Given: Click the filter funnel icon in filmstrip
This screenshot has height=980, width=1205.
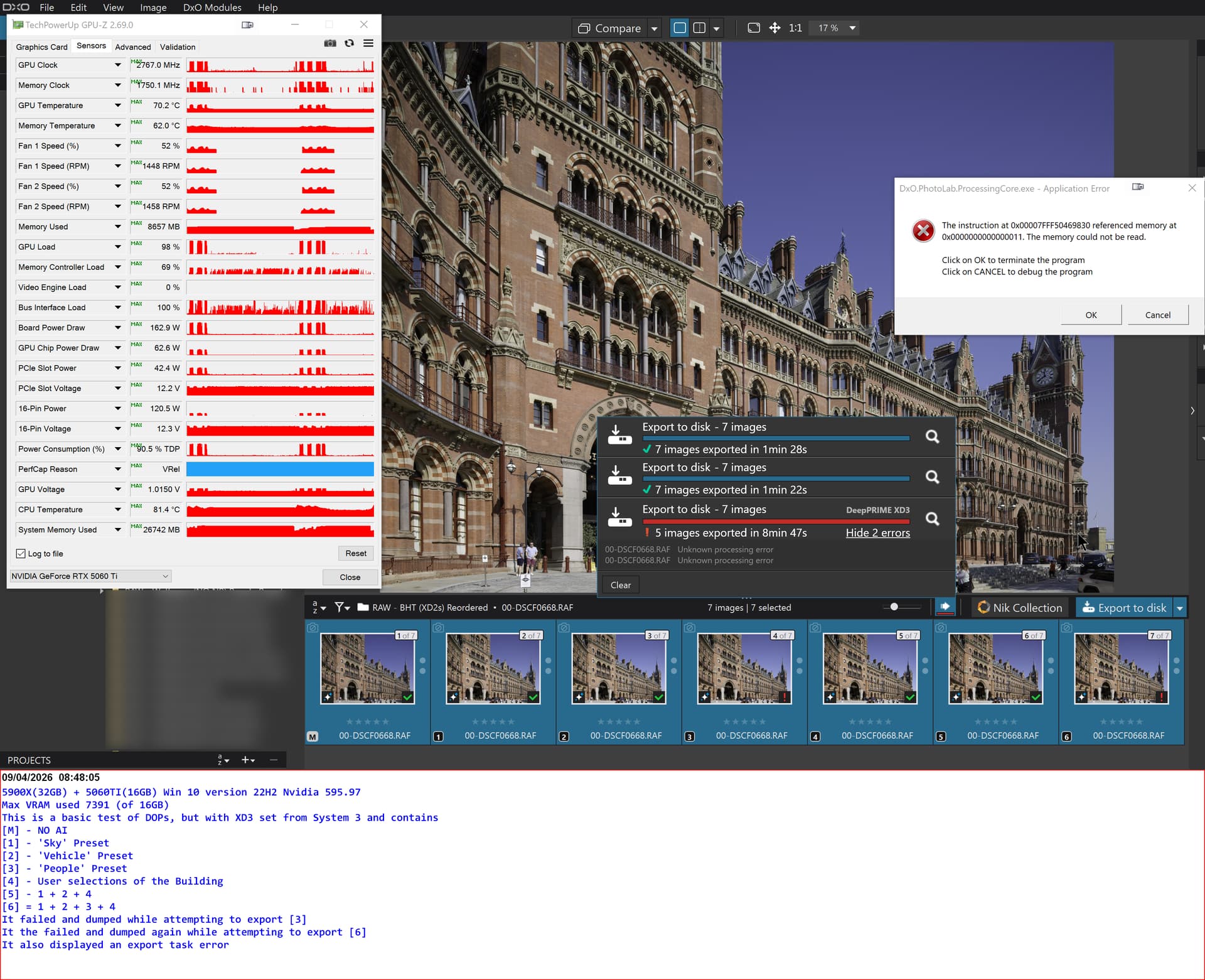Looking at the screenshot, I should tap(340, 607).
